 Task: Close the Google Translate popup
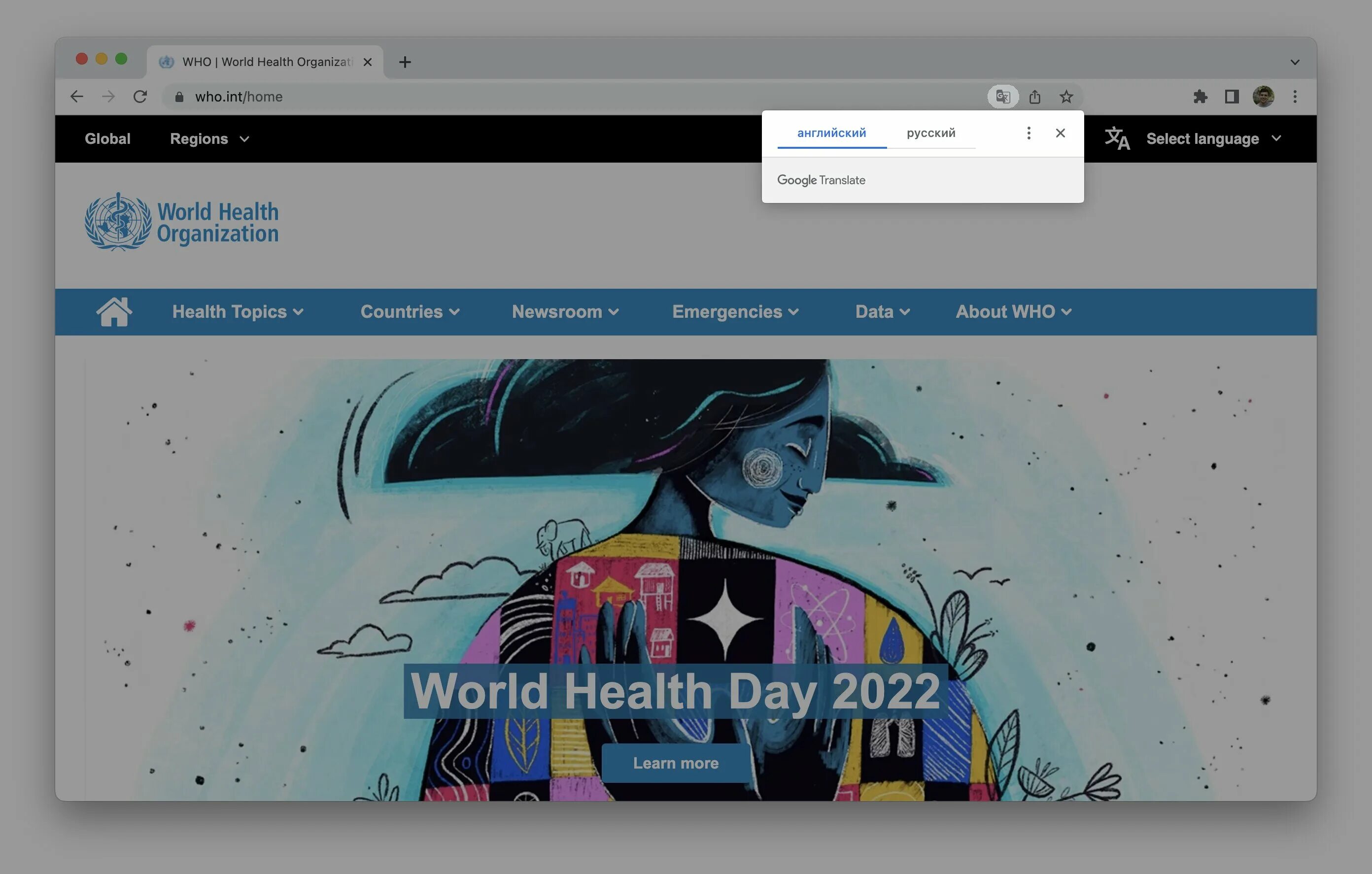1060,133
